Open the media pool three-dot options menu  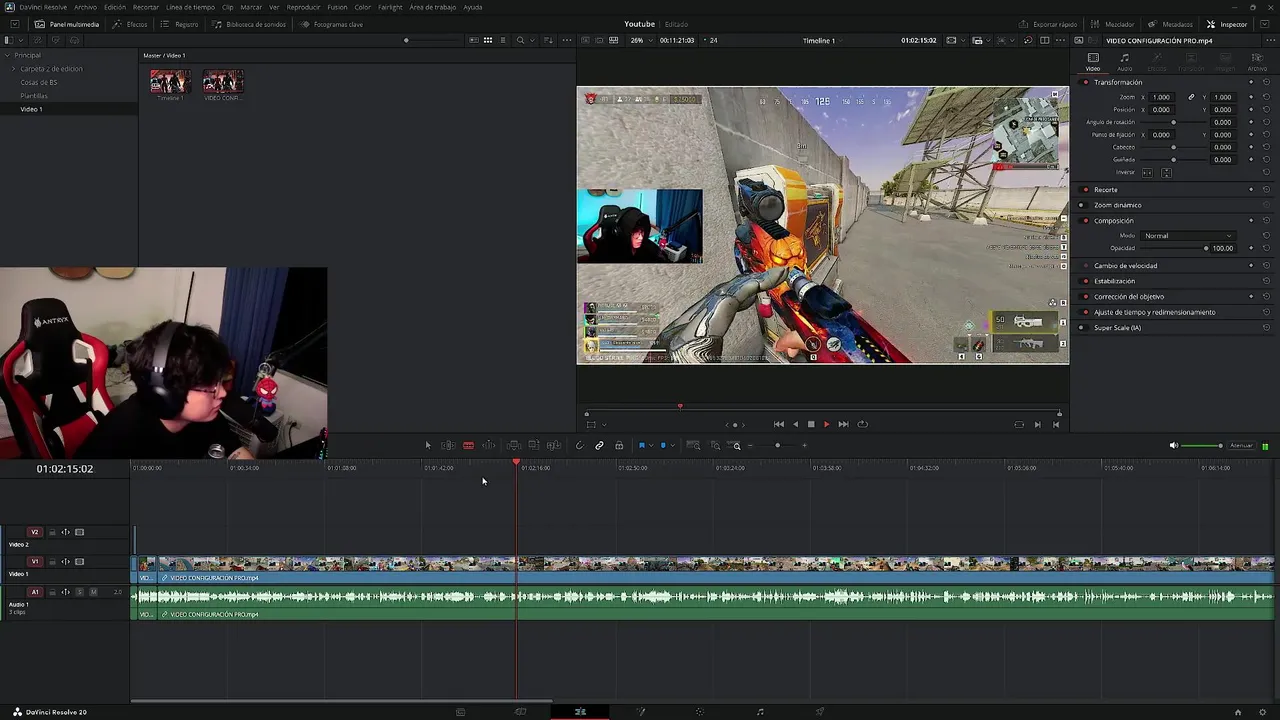567,40
